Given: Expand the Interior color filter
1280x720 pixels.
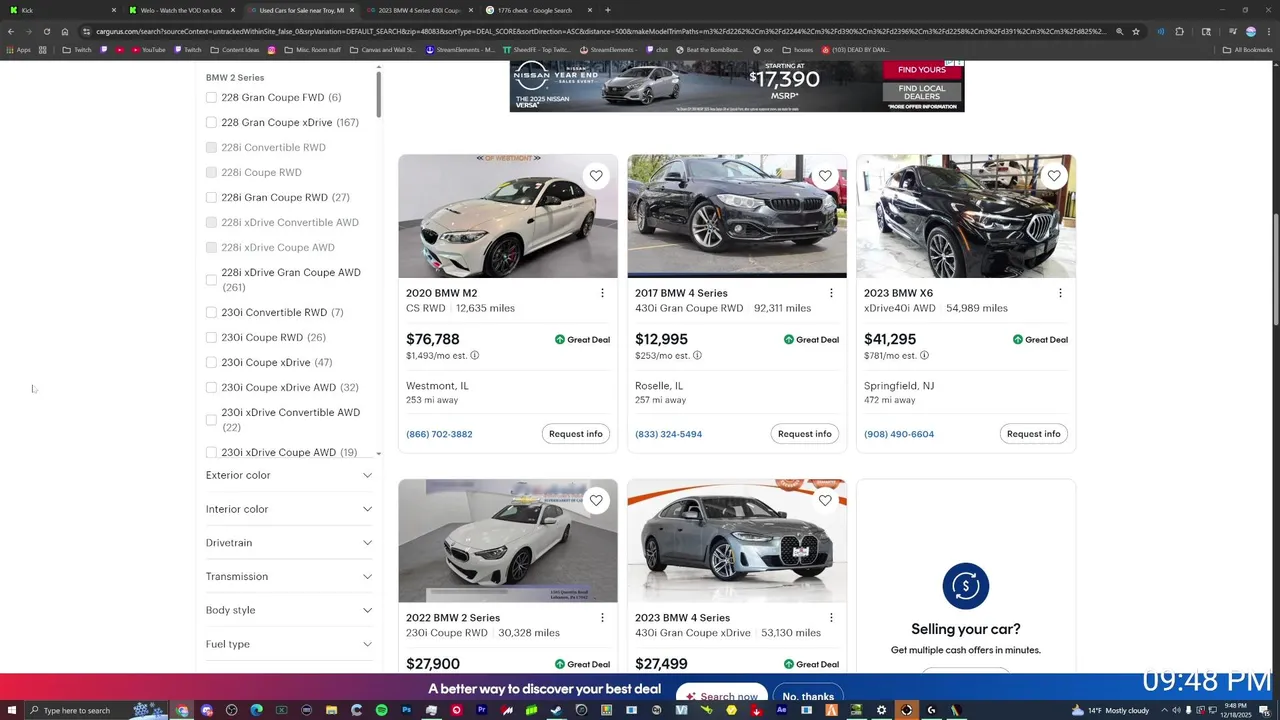Looking at the screenshot, I should (289, 509).
